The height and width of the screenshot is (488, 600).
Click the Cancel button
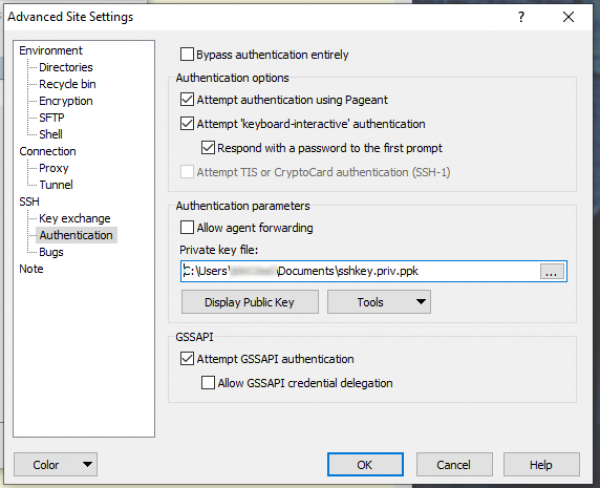pyautogui.click(x=453, y=465)
